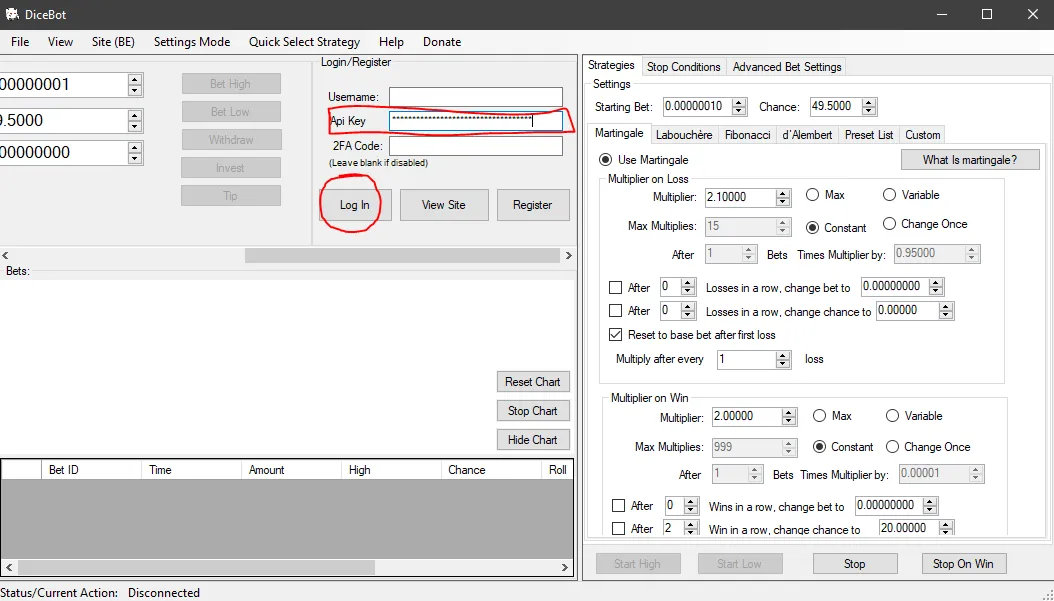Click the High column header
Image resolution: width=1054 pixels, height=601 pixels.
(391, 470)
